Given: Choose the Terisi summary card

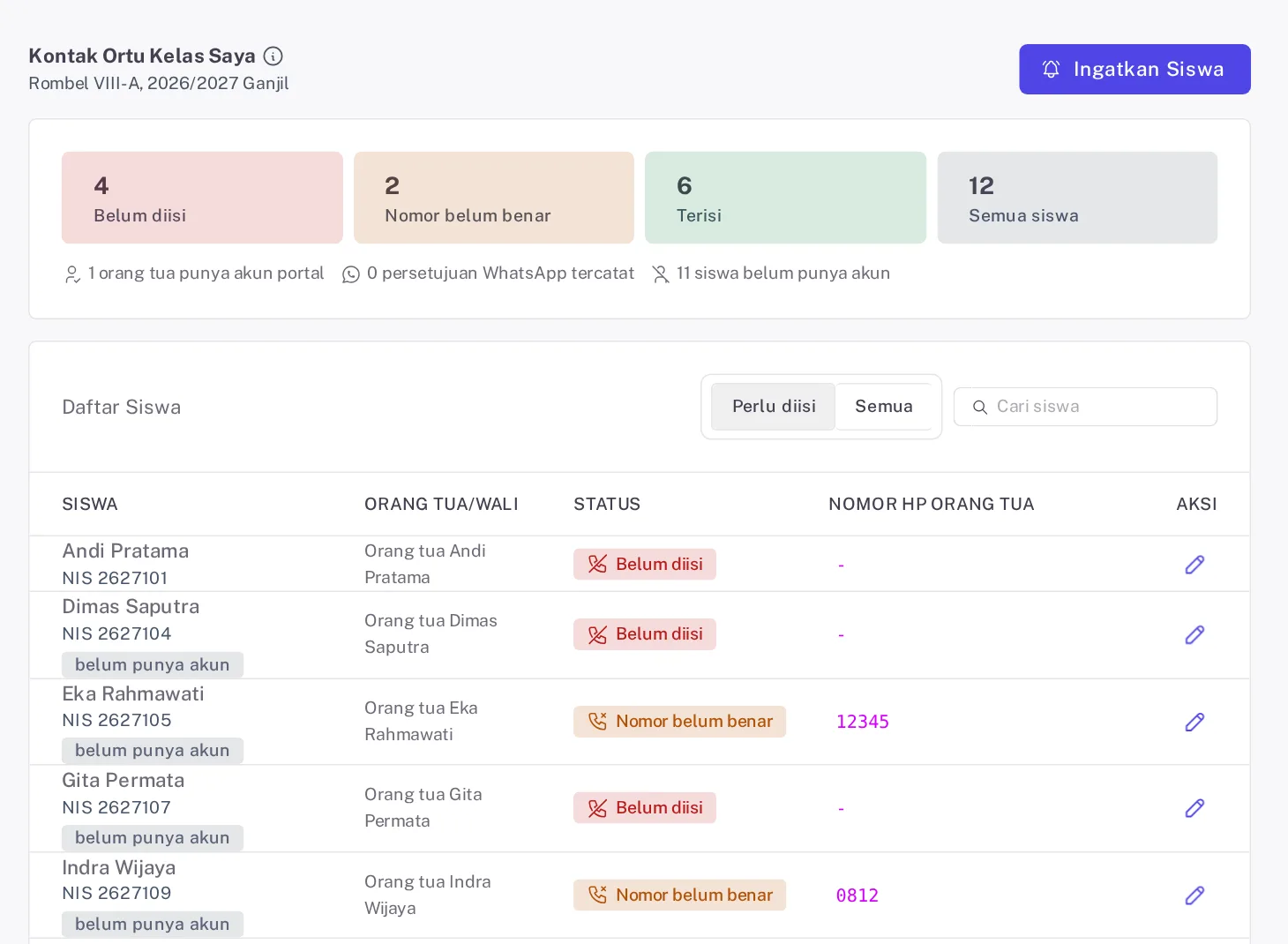Looking at the screenshot, I should click(785, 198).
